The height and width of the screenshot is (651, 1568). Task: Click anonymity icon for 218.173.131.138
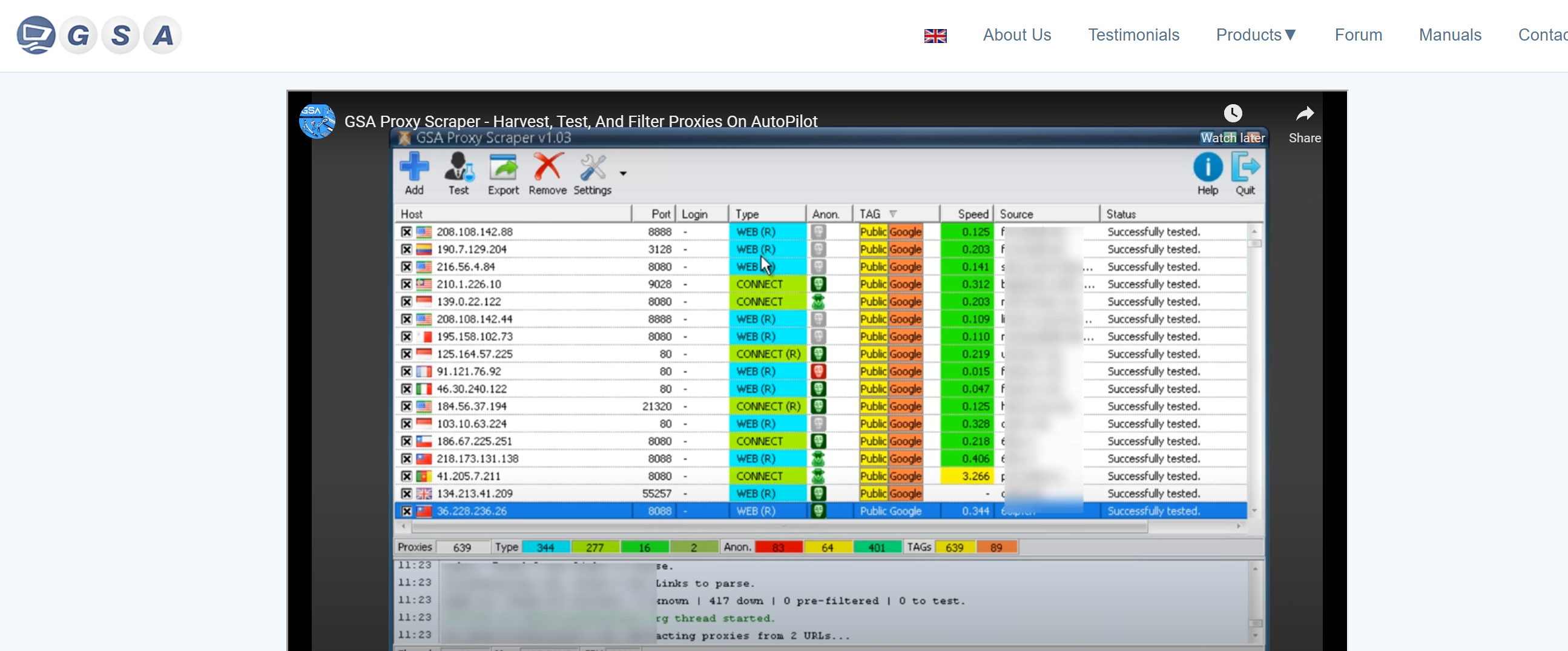pyautogui.click(x=819, y=458)
